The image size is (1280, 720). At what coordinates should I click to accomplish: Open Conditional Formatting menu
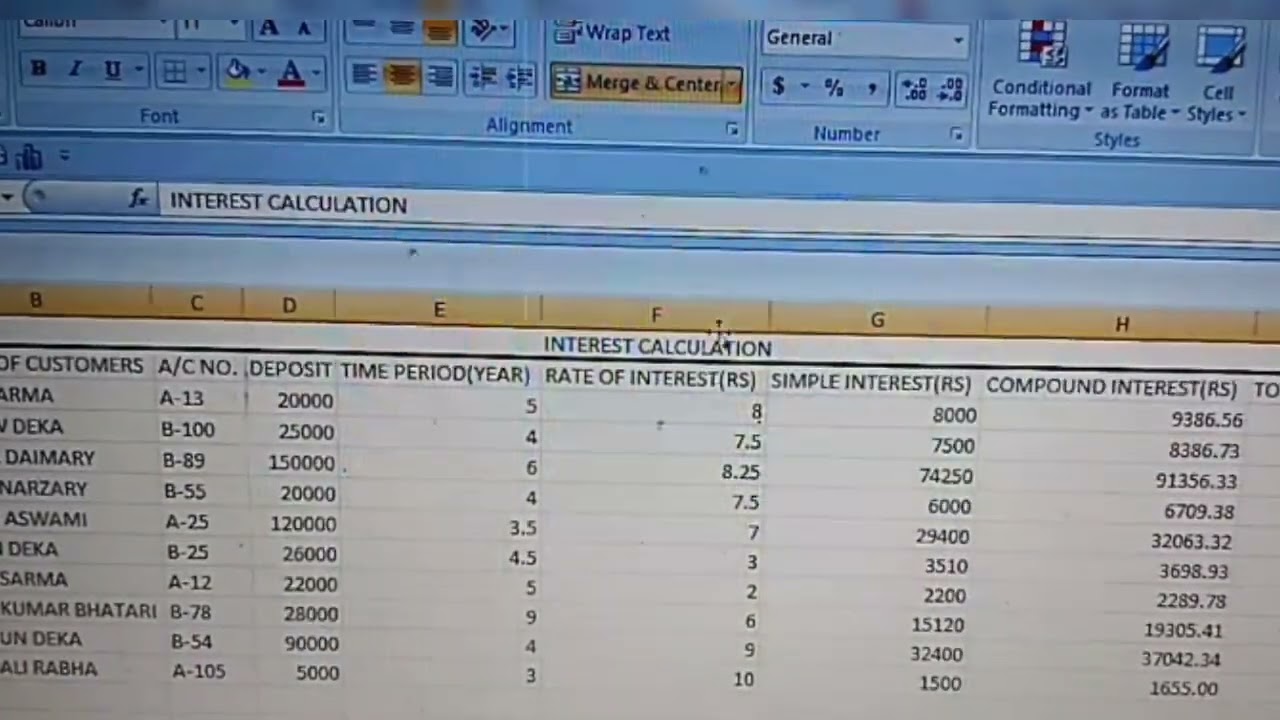1041,70
